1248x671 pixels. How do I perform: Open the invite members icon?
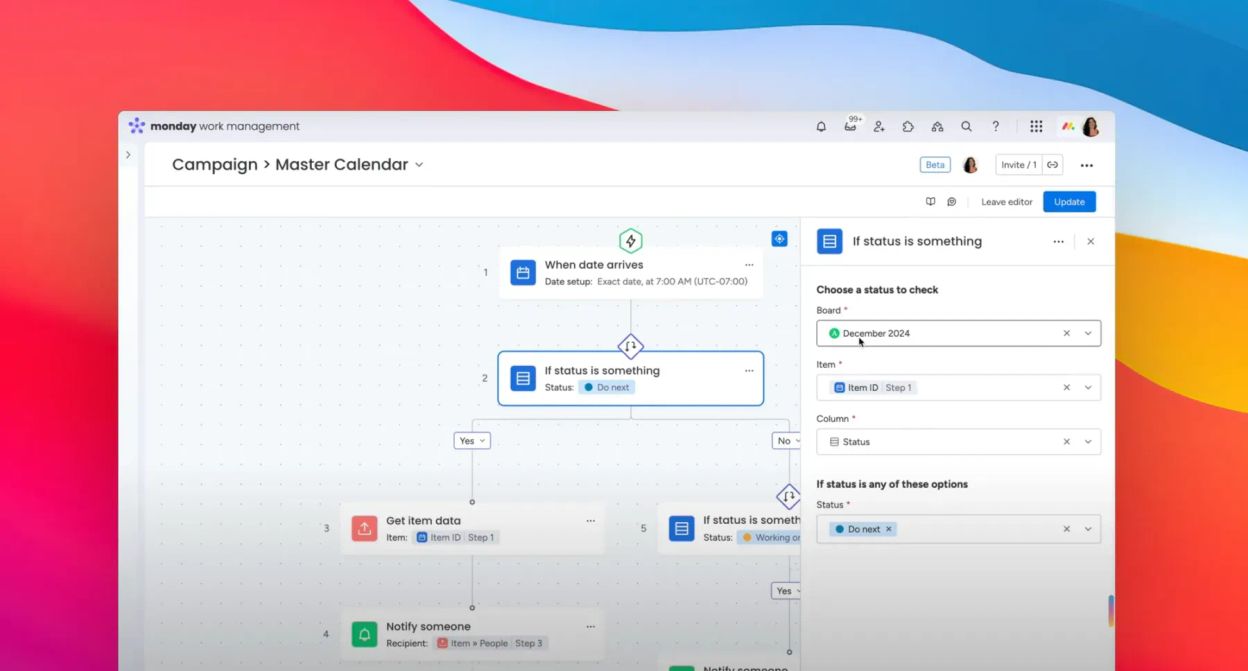879,126
